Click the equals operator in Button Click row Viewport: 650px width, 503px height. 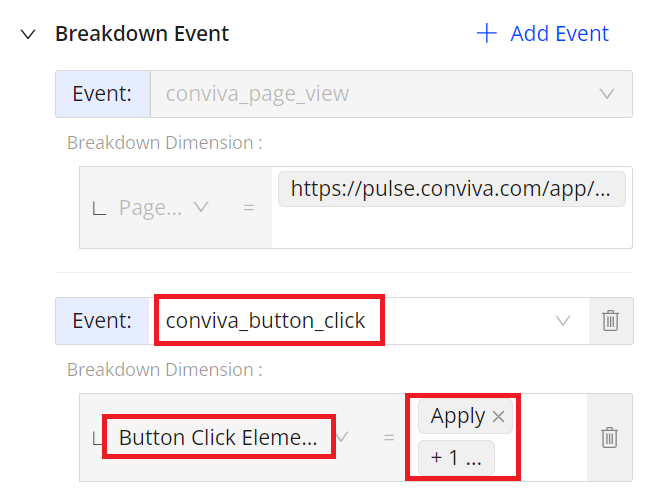click(388, 437)
